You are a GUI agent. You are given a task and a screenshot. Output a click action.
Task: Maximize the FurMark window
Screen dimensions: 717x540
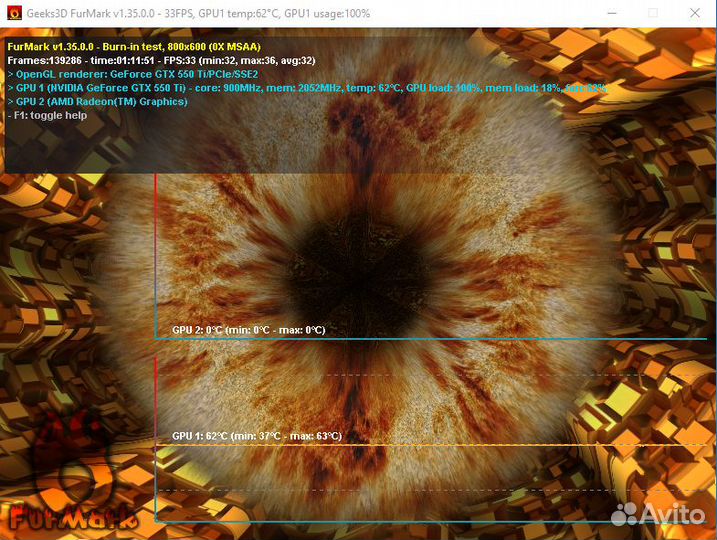(652, 14)
